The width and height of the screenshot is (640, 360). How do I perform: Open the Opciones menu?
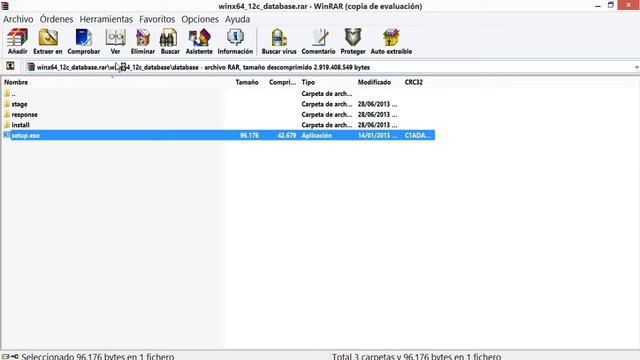[200, 19]
